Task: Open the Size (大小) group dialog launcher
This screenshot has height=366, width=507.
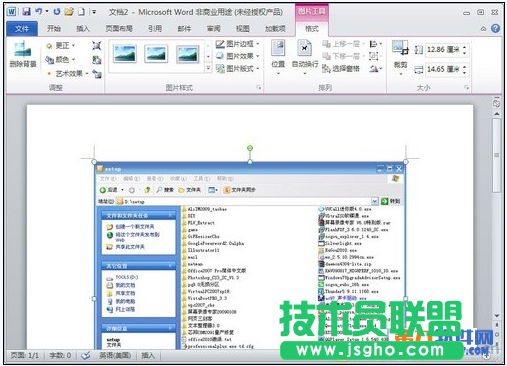Action: coord(466,87)
